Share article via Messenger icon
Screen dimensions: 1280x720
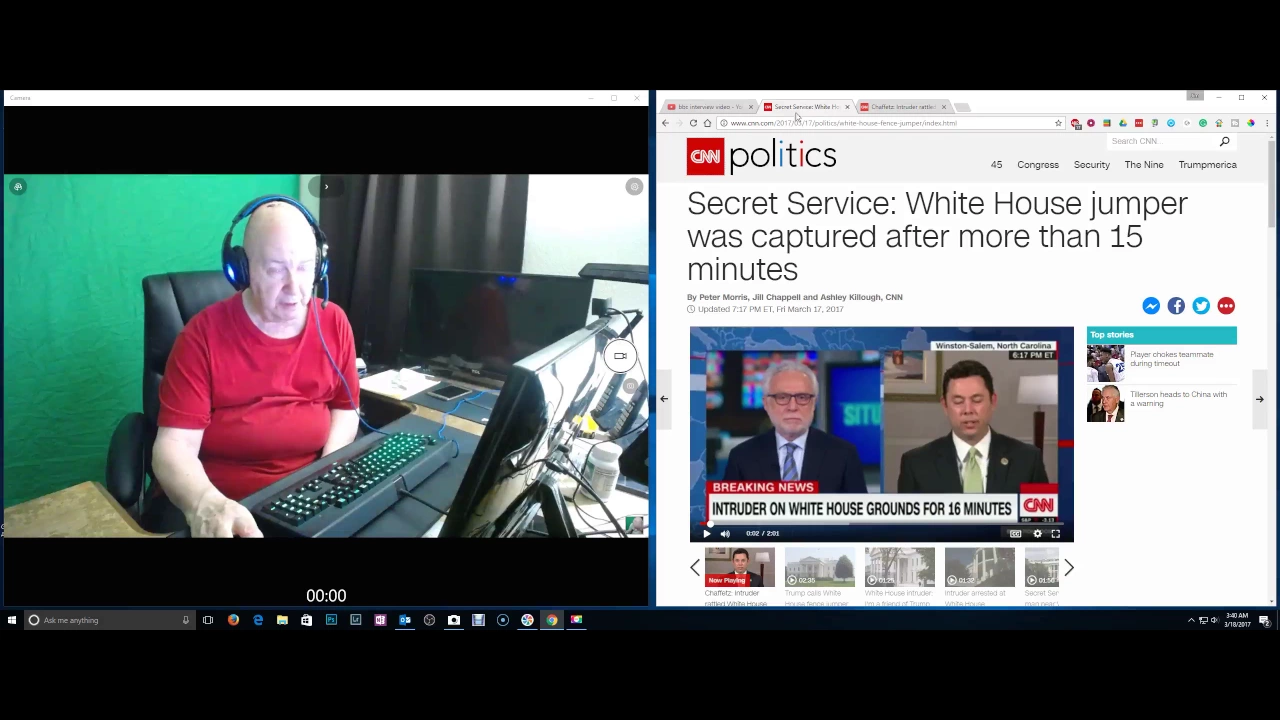[x=1151, y=306]
